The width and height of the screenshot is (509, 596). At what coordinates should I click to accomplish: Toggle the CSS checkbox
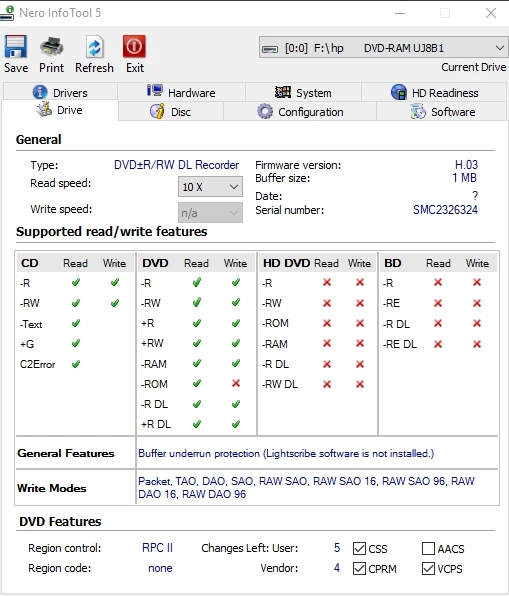[359, 548]
